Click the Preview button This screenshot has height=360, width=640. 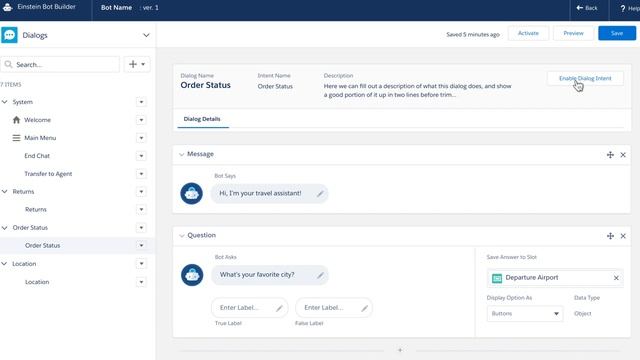[x=573, y=33]
